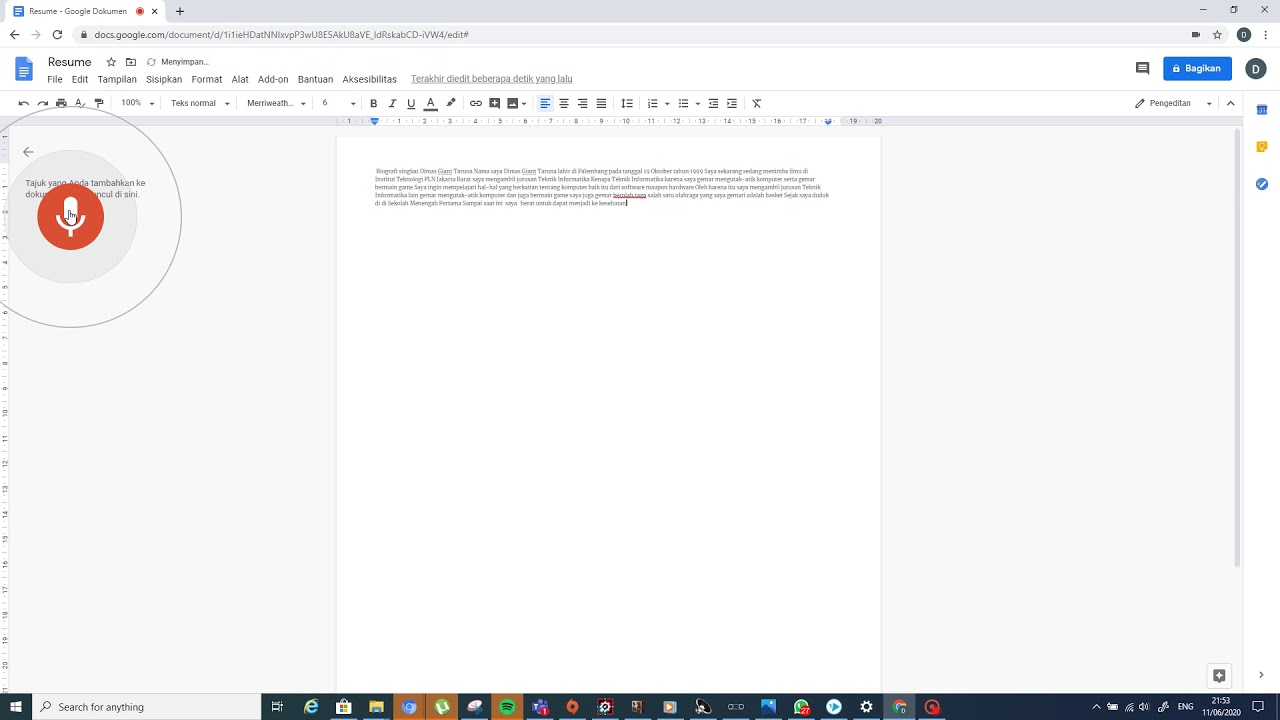
Task: Center align the text
Action: click(564, 103)
